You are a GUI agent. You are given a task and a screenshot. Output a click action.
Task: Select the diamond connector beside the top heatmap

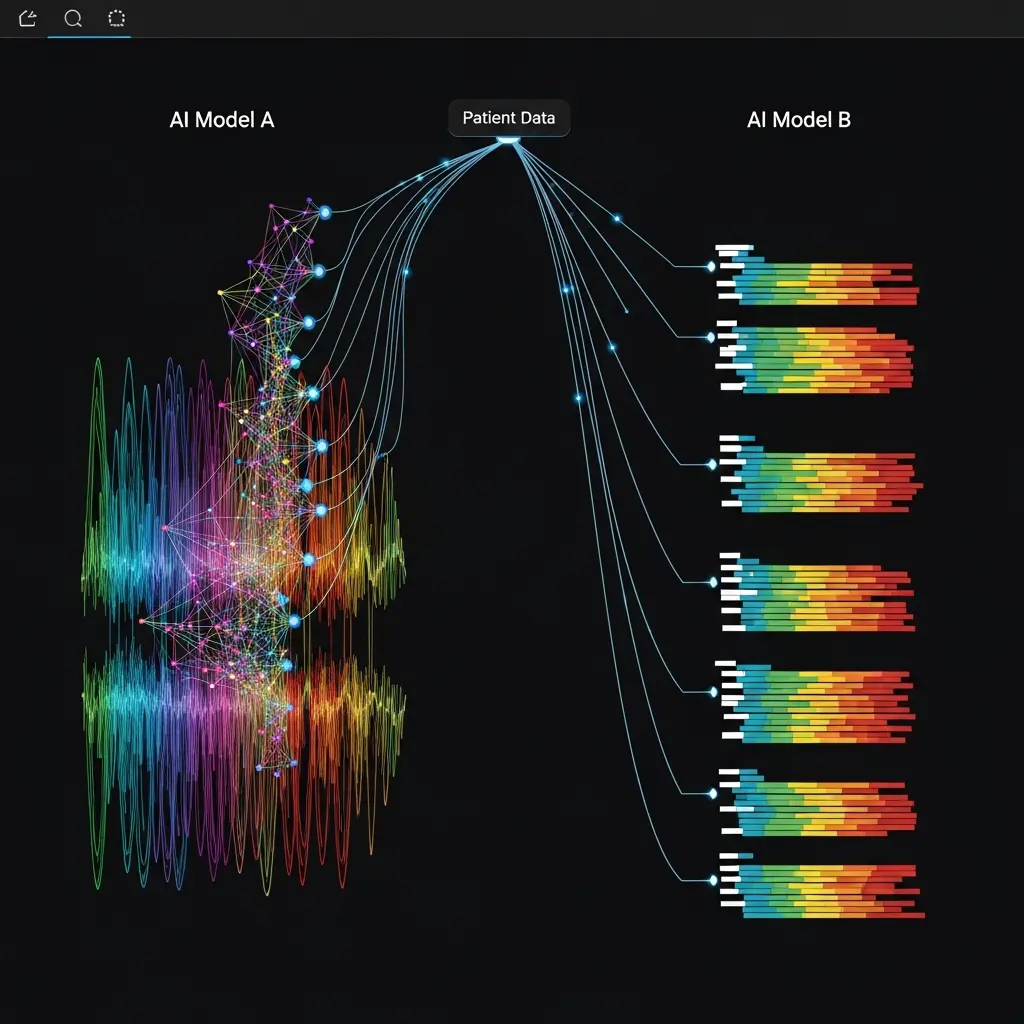[709, 265]
